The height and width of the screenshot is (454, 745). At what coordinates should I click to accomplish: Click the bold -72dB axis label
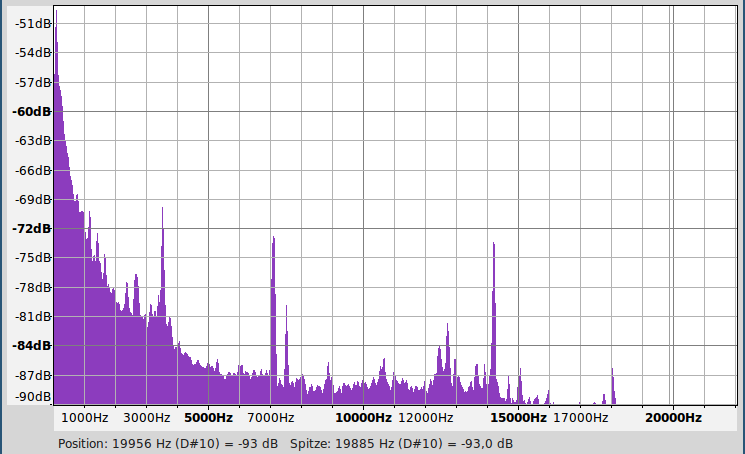point(31,229)
